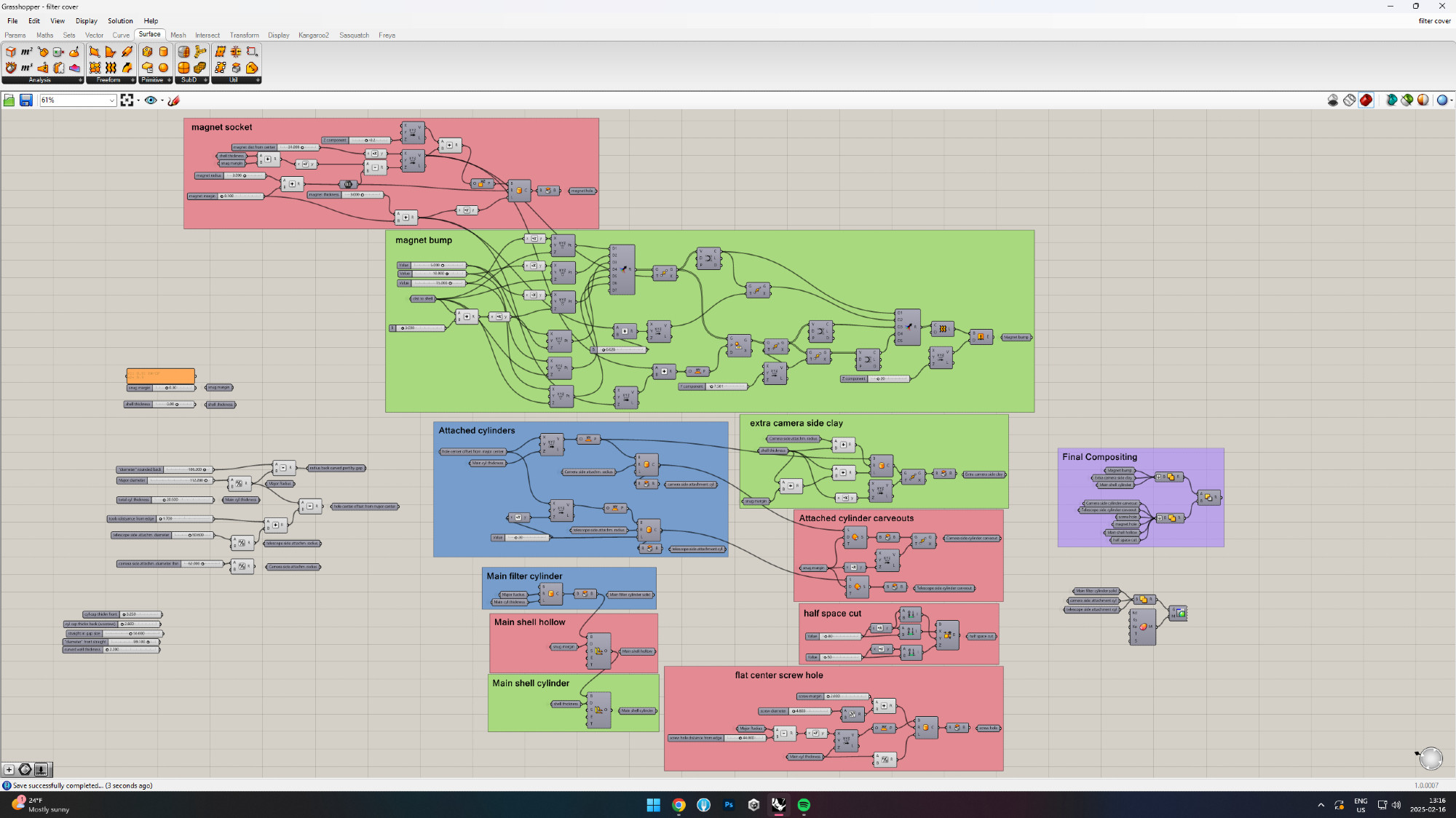Switch to the Intersect tab
This screenshot has width=1456, height=818.
tap(207, 35)
